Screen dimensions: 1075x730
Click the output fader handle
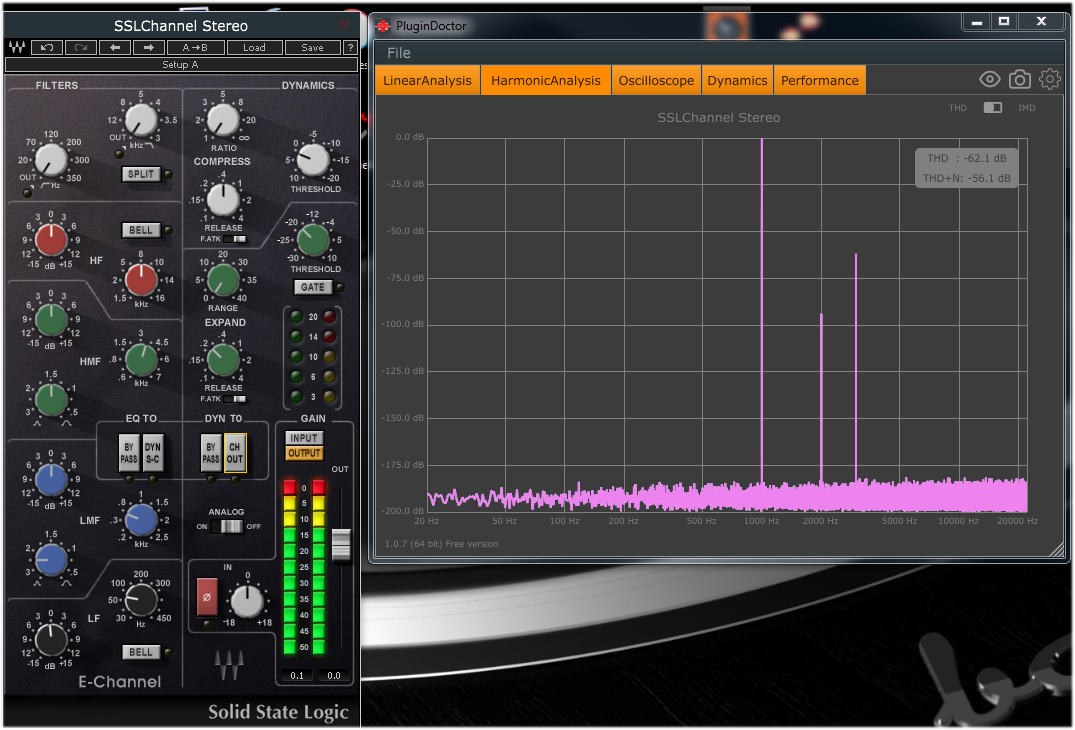(341, 545)
